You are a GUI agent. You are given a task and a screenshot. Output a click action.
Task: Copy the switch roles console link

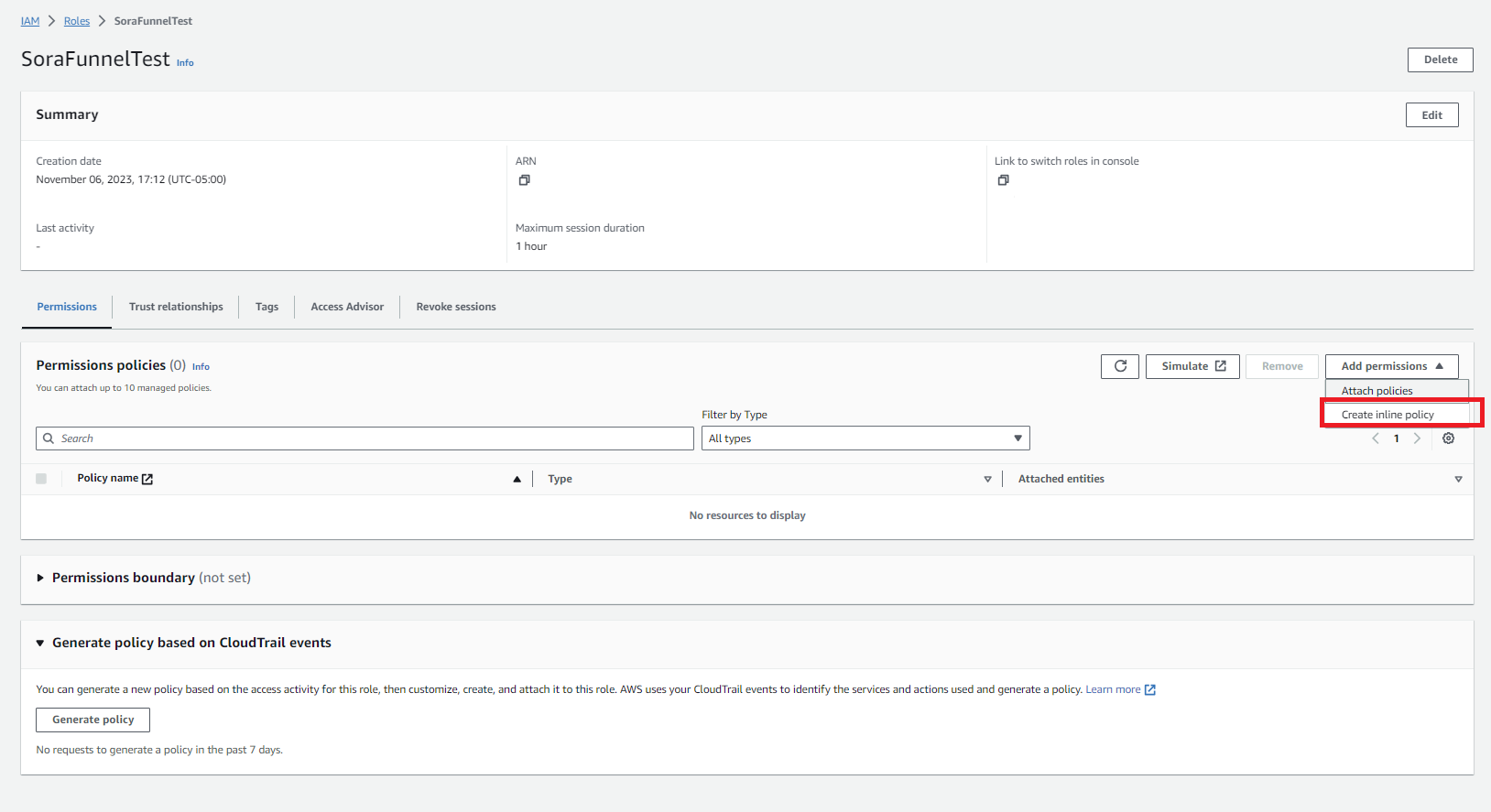click(1003, 180)
